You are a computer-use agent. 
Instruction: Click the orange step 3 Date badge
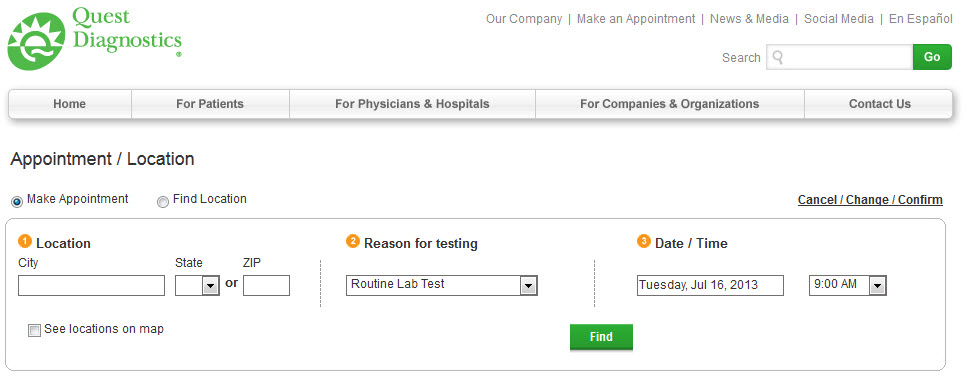tap(644, 242)
